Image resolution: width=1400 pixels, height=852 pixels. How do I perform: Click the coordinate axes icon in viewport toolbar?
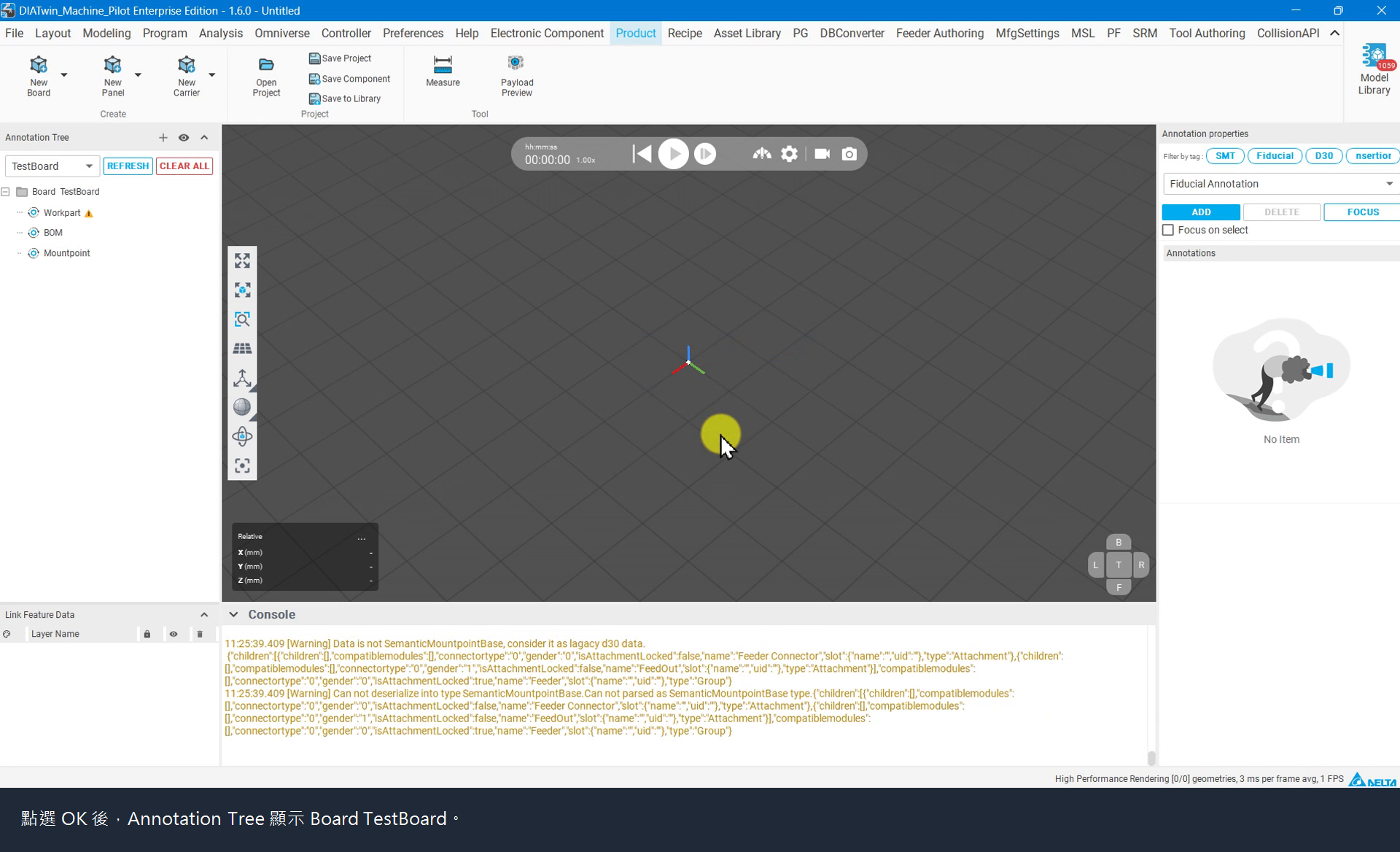[x=242, y=378]
